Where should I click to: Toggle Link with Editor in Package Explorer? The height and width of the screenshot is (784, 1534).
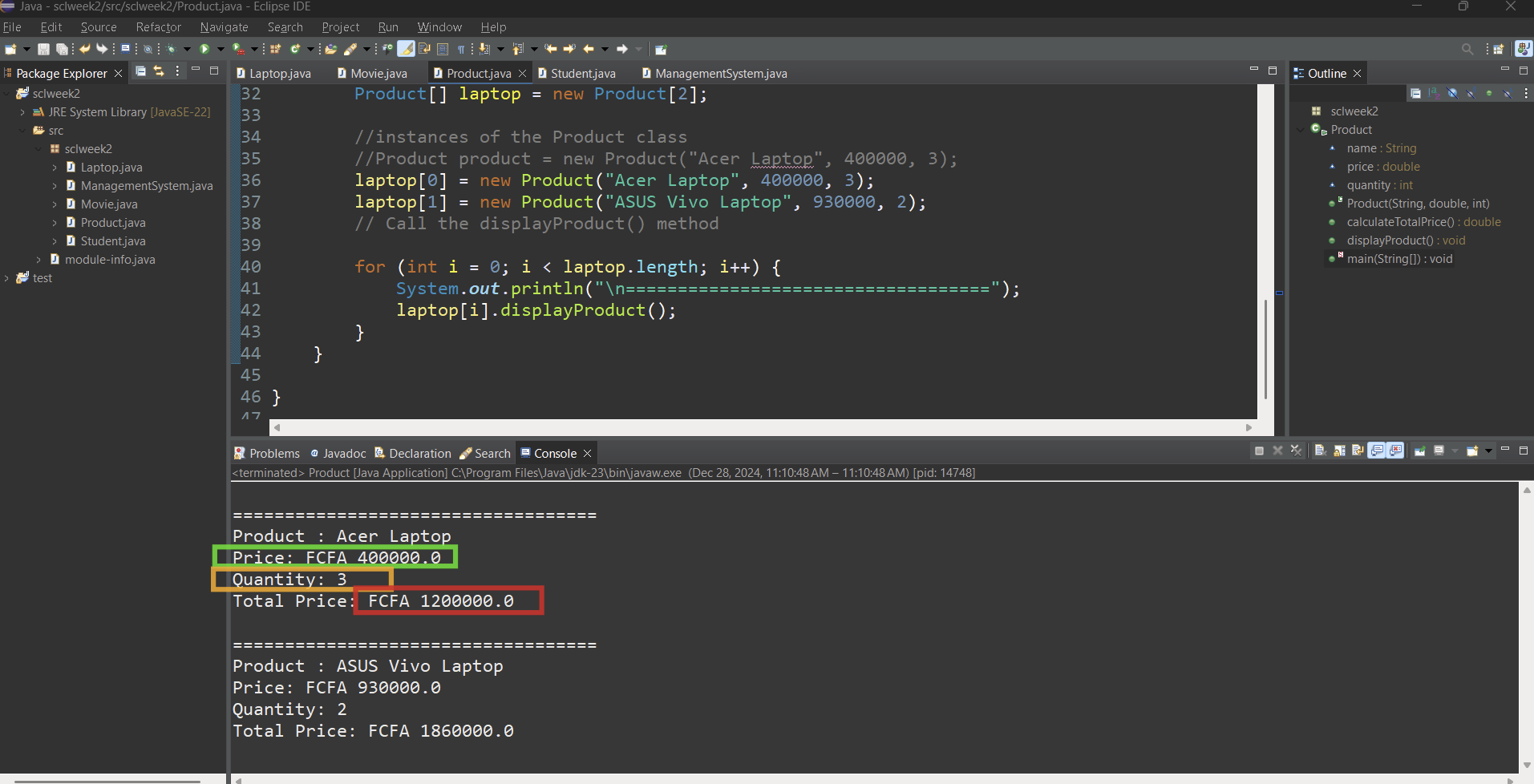pyautogui.click(x=159, y=71)
